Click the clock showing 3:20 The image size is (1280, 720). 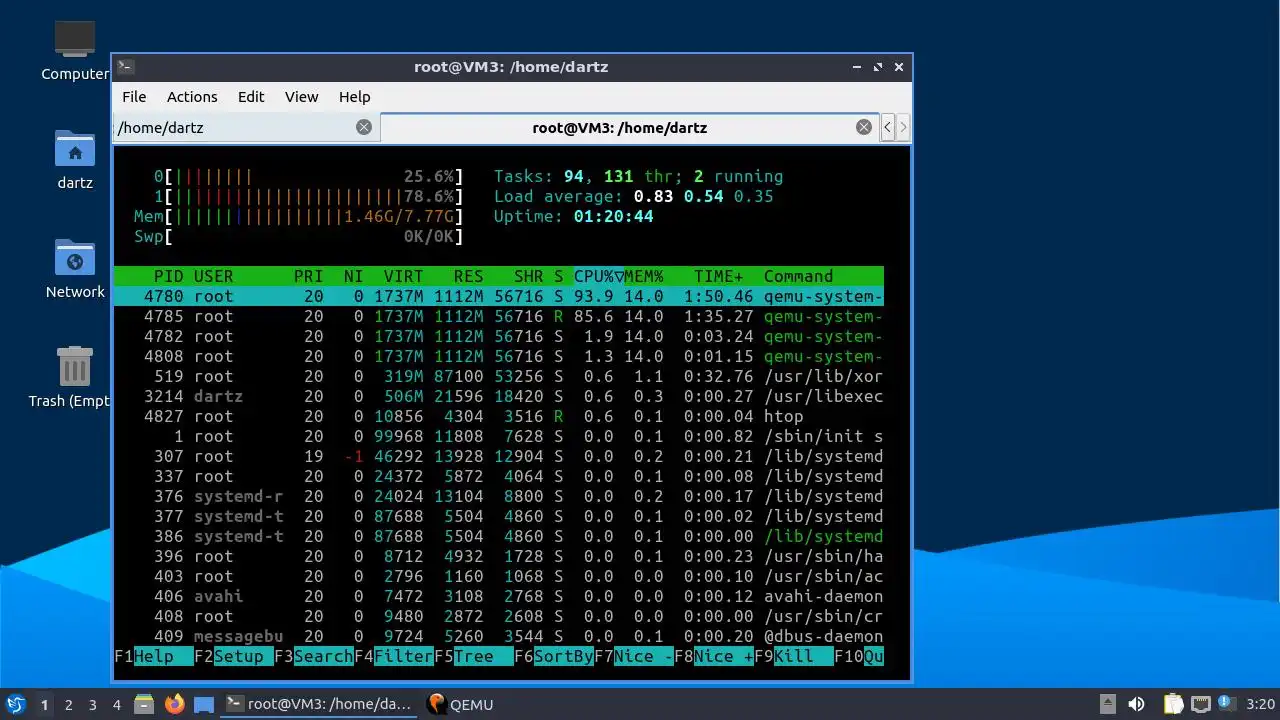click(x=1260, y=704)
